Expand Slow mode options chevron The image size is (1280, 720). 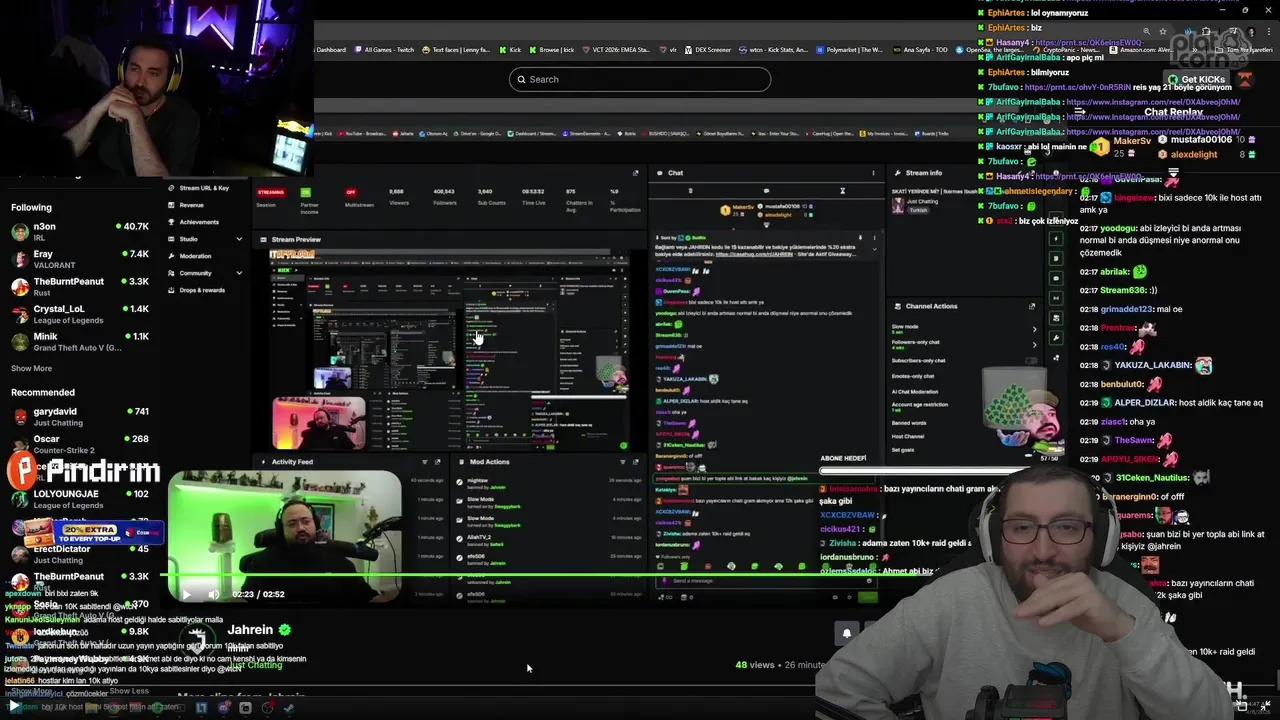point(1034,328)
